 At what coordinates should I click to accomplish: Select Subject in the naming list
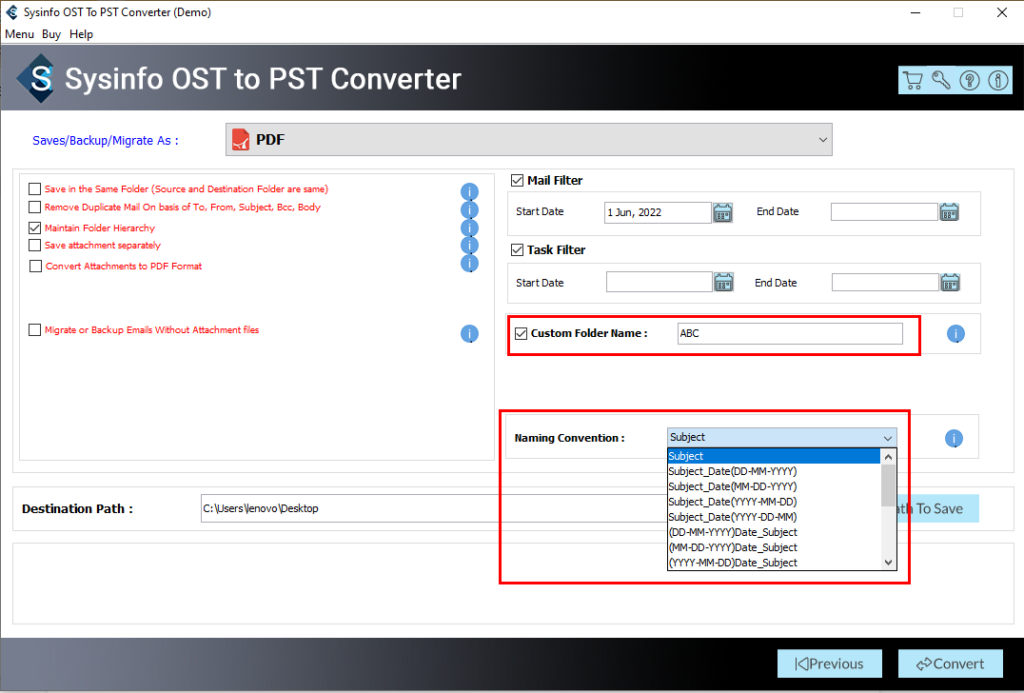tap(774, 456)
